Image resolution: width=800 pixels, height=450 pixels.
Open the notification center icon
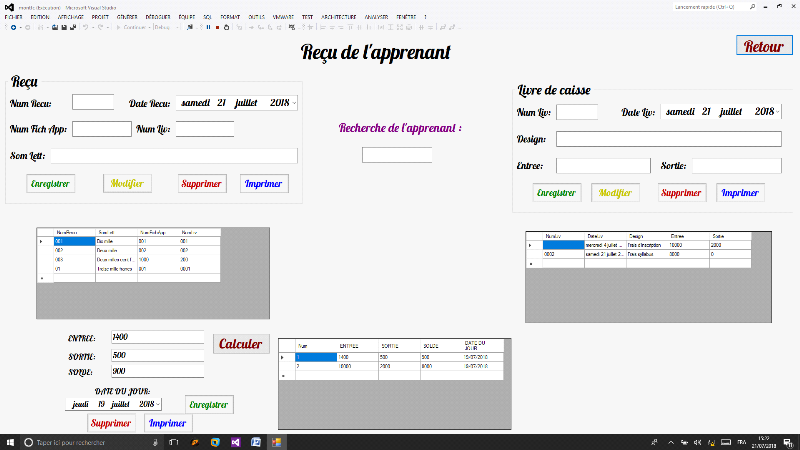pyautogui.click(x=788, y=442)
